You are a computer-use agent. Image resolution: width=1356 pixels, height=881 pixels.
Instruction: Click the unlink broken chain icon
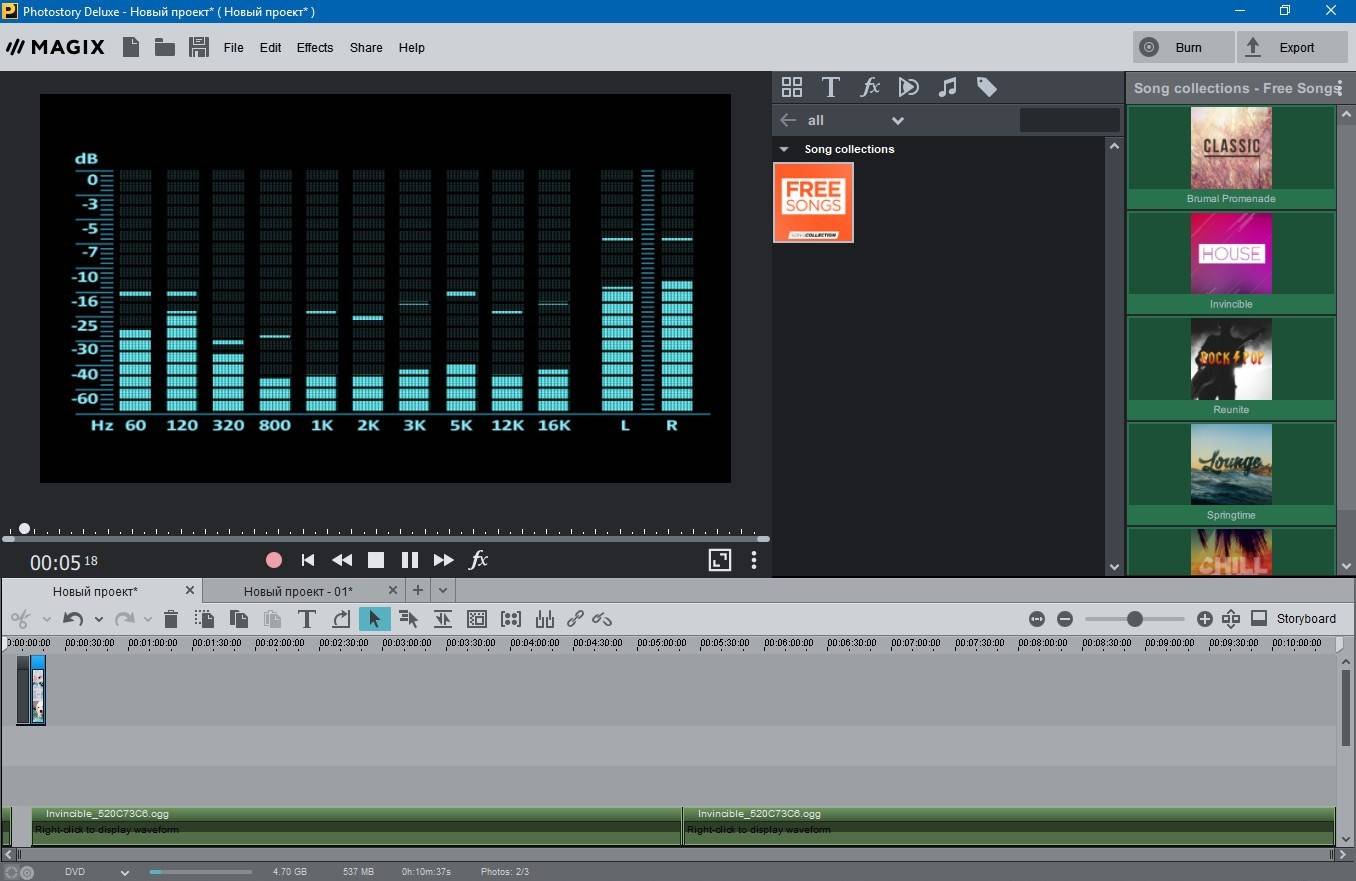tap(602, 619)
